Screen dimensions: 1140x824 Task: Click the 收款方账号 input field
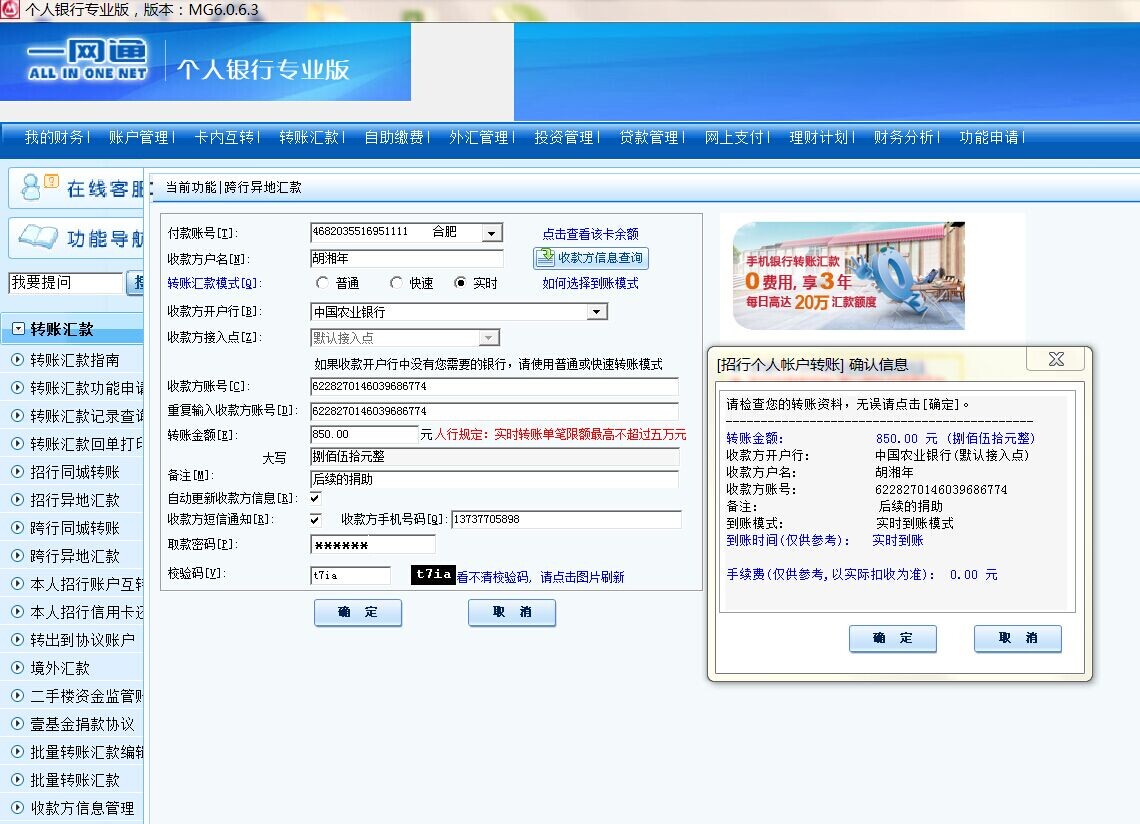coord(494,386)
